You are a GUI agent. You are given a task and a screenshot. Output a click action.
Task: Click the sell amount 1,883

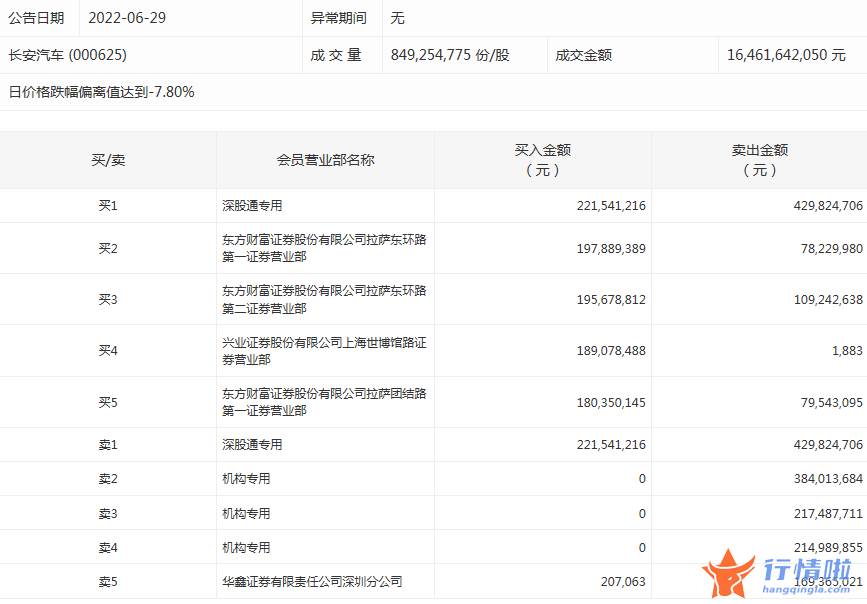[847, 351]
